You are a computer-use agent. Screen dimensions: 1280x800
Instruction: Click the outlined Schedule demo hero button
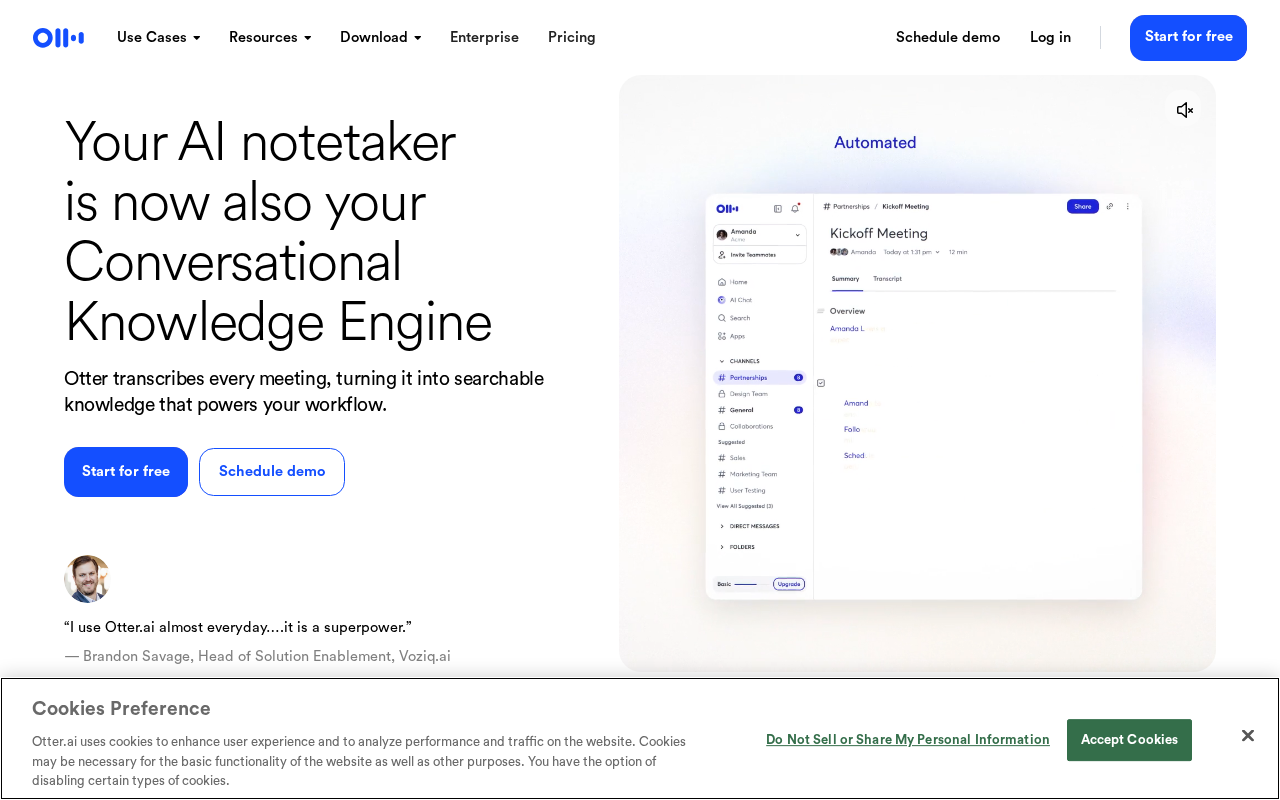272,472
